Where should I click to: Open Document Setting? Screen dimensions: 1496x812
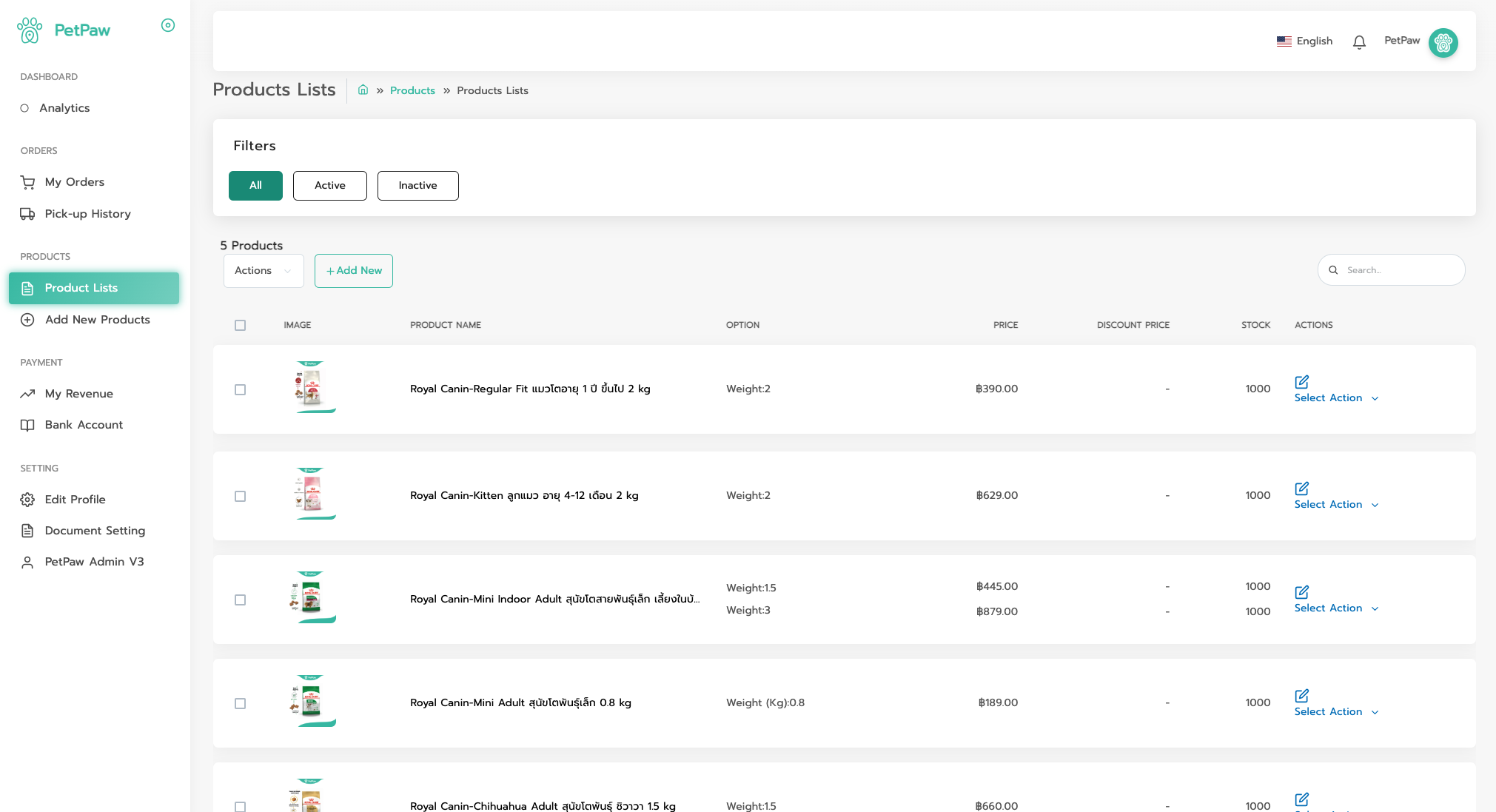(94, 531)
